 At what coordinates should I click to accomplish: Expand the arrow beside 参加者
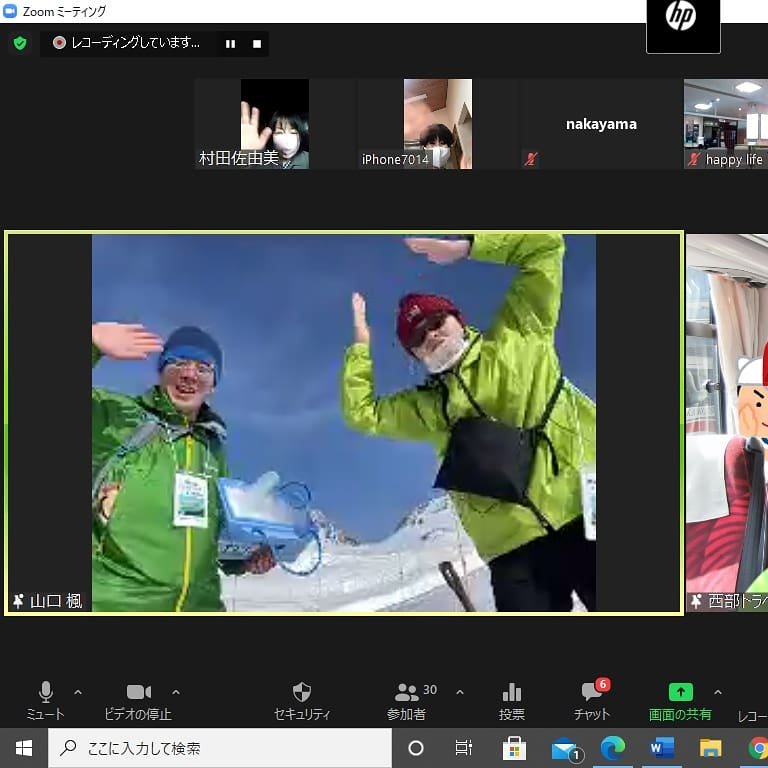pyautogui.click(x=460, y=692)
